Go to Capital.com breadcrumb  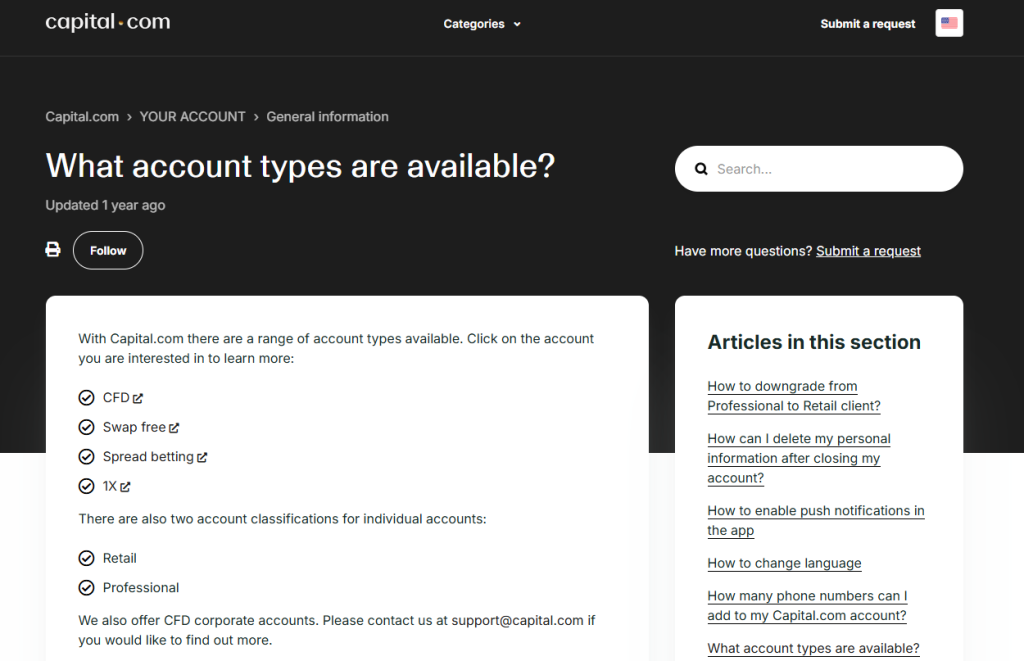(x=82, y=117)
